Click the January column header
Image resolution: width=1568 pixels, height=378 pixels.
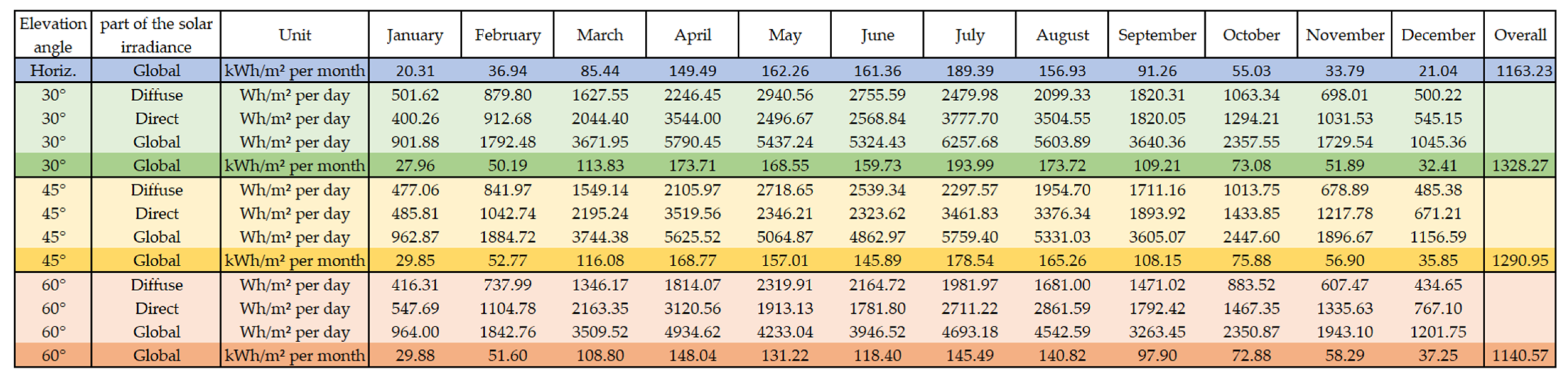tap(414, 35)
